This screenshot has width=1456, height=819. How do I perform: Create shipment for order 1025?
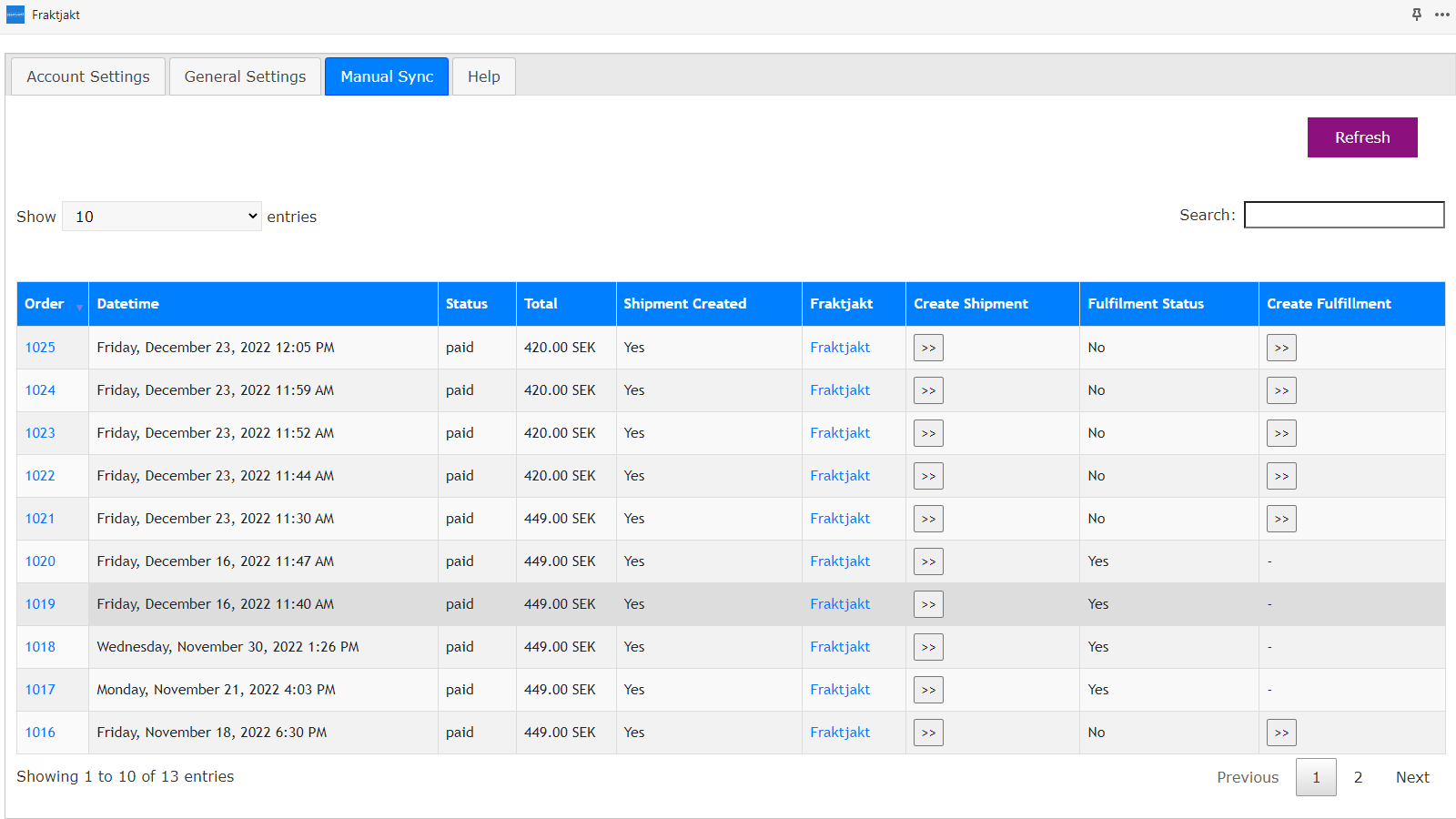(928, 348)
